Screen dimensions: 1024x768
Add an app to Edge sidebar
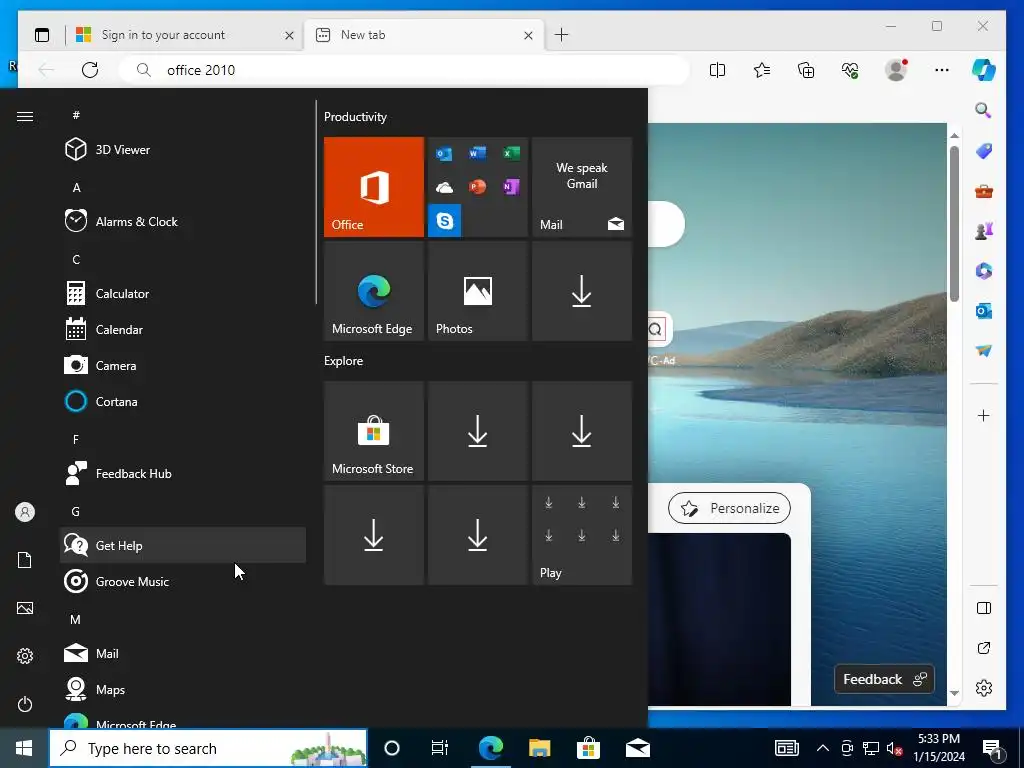point(984,415)
